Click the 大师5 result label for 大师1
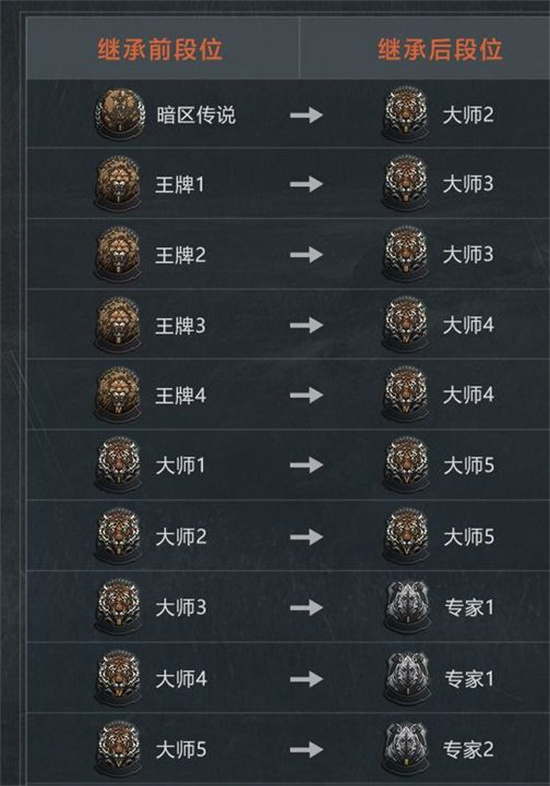The image size is (550, 786). click(469, 465)
